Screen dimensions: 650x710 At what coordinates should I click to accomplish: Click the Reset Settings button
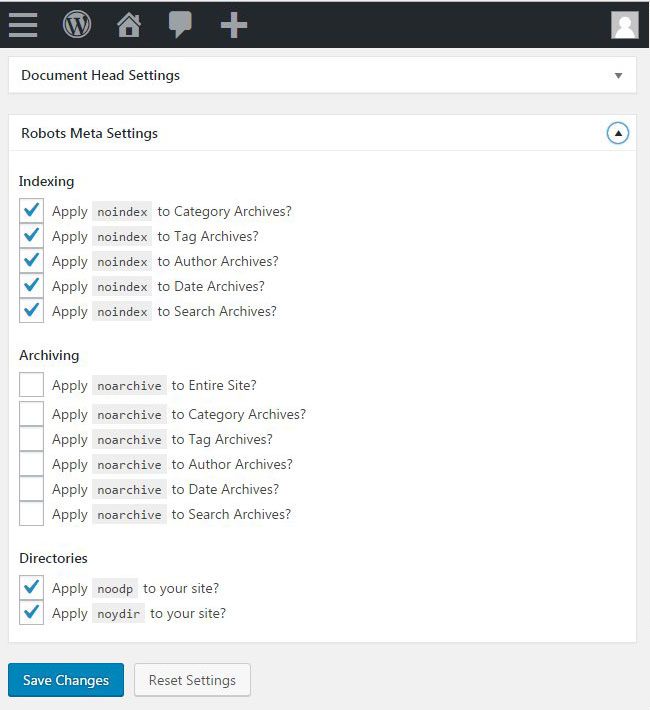pos(192,680)
